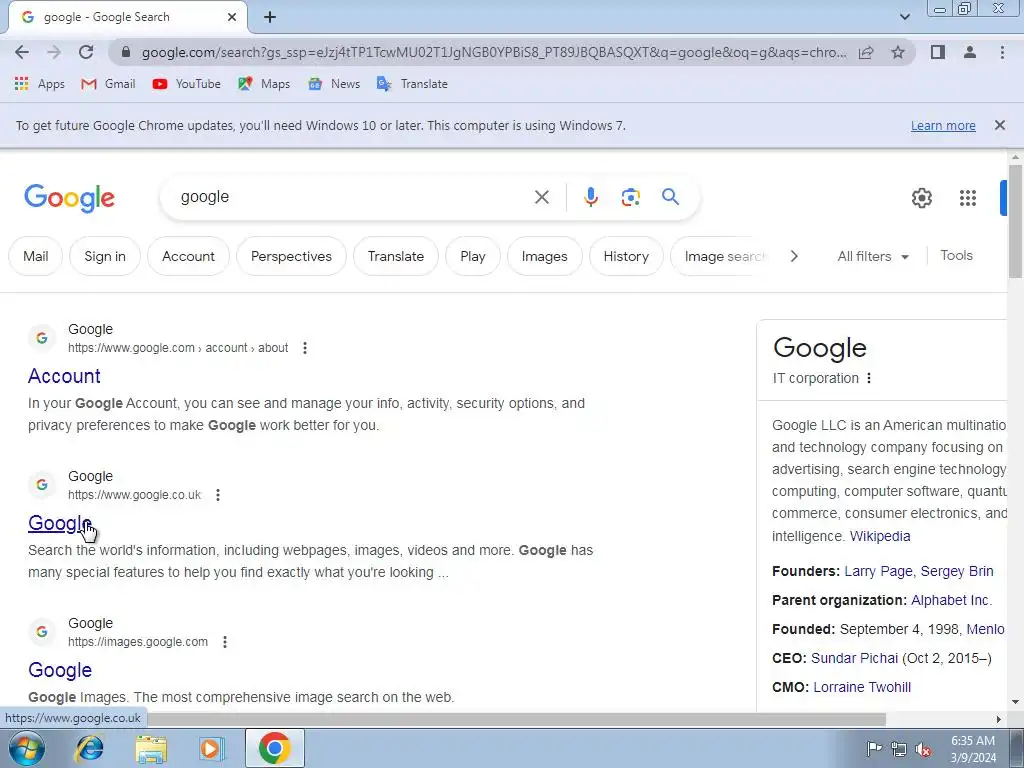Open the Action Center flag tray icon
Screen dimensions: 1024x768
874,748
